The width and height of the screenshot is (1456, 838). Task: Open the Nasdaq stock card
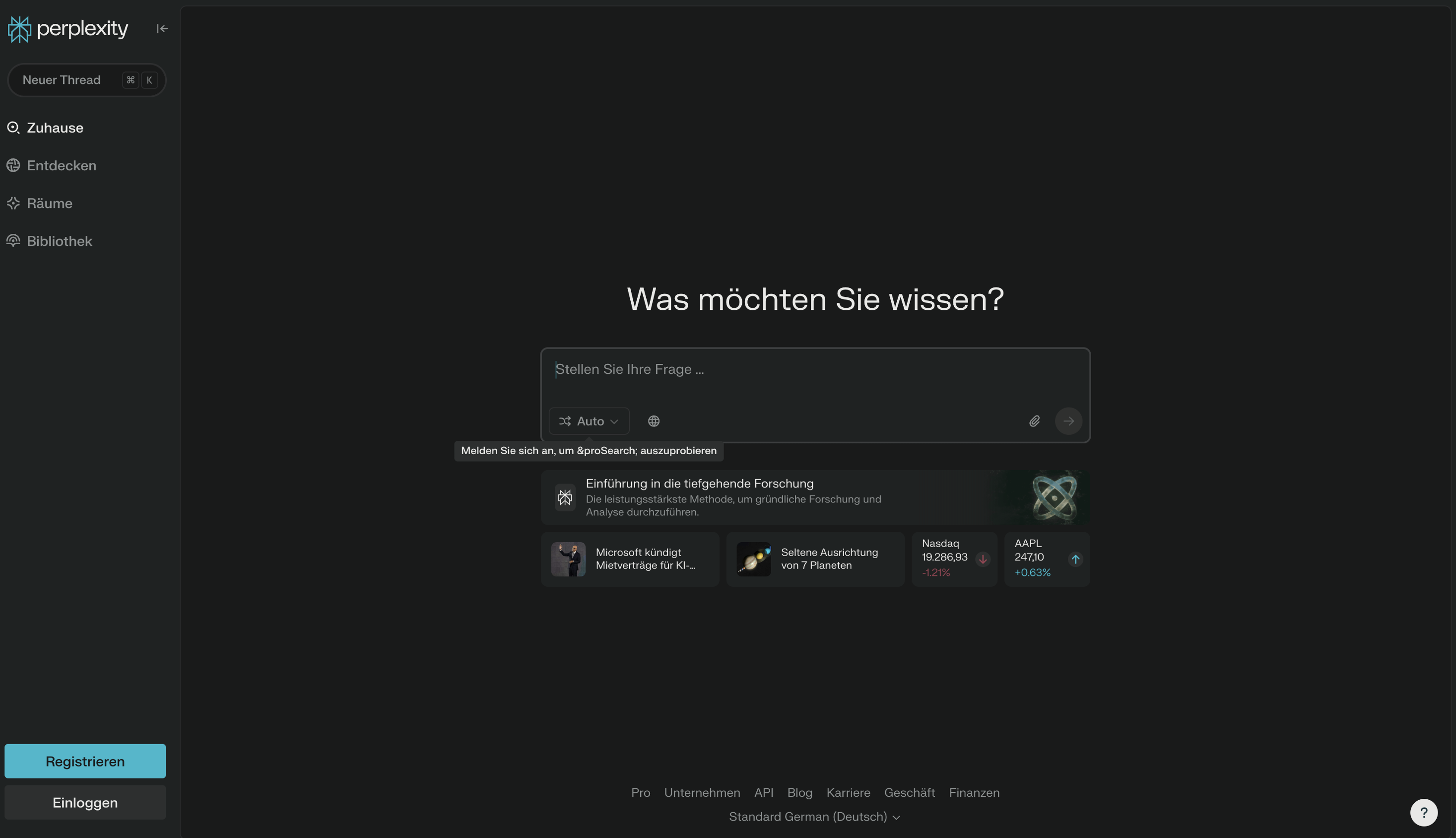[954, 559]
